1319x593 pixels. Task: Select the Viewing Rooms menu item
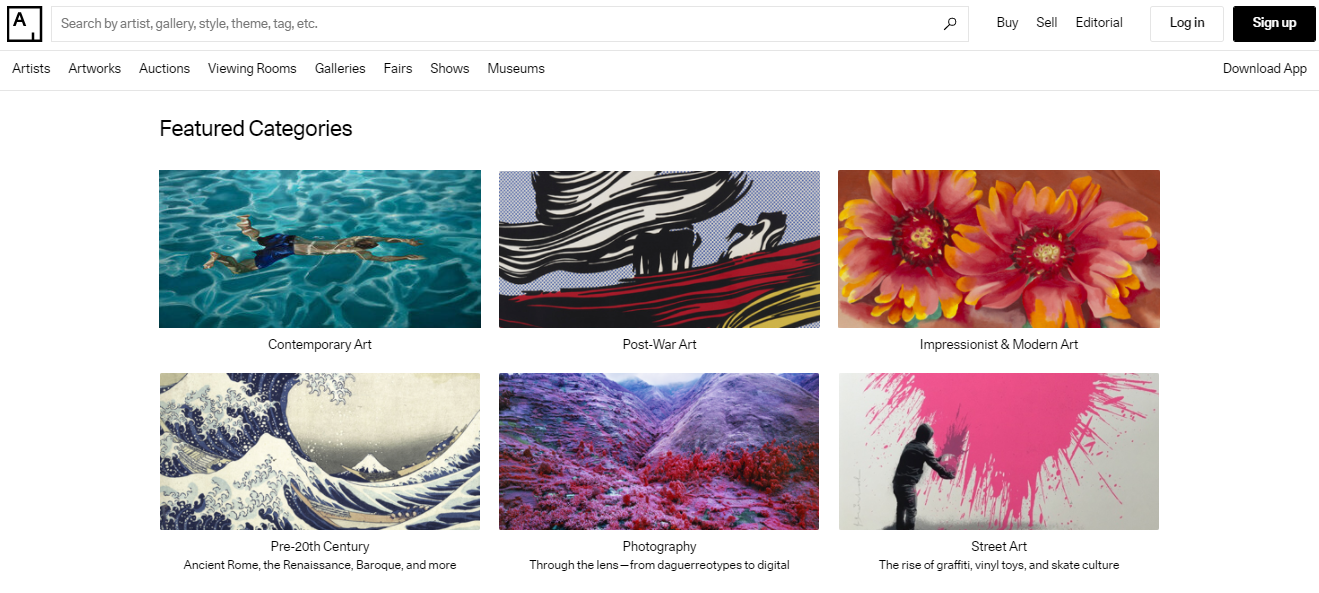click(252, 68)
